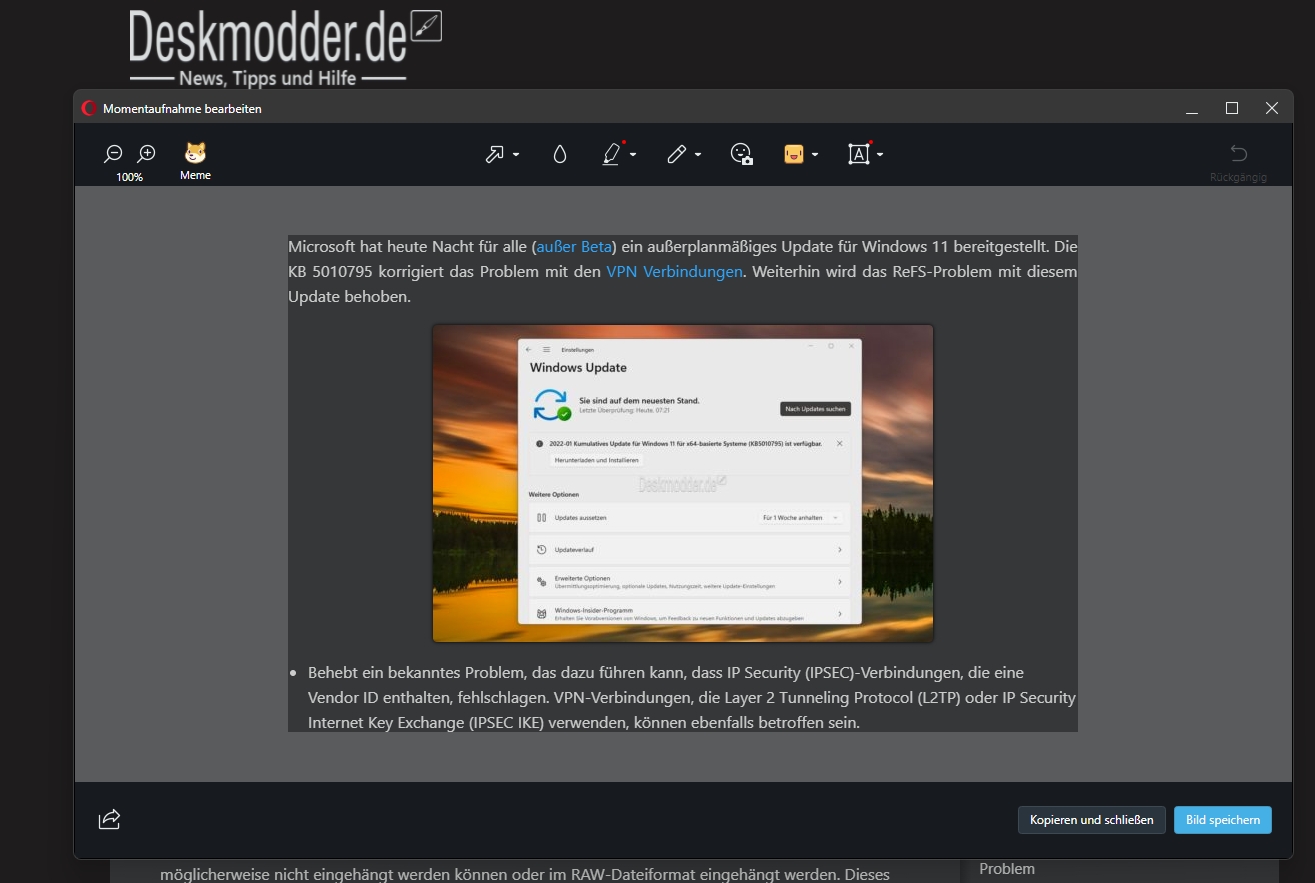Click the Deskmodder.de site logo
The height and width of the screenshot is (883, 1315).
[x=268, y=47]
